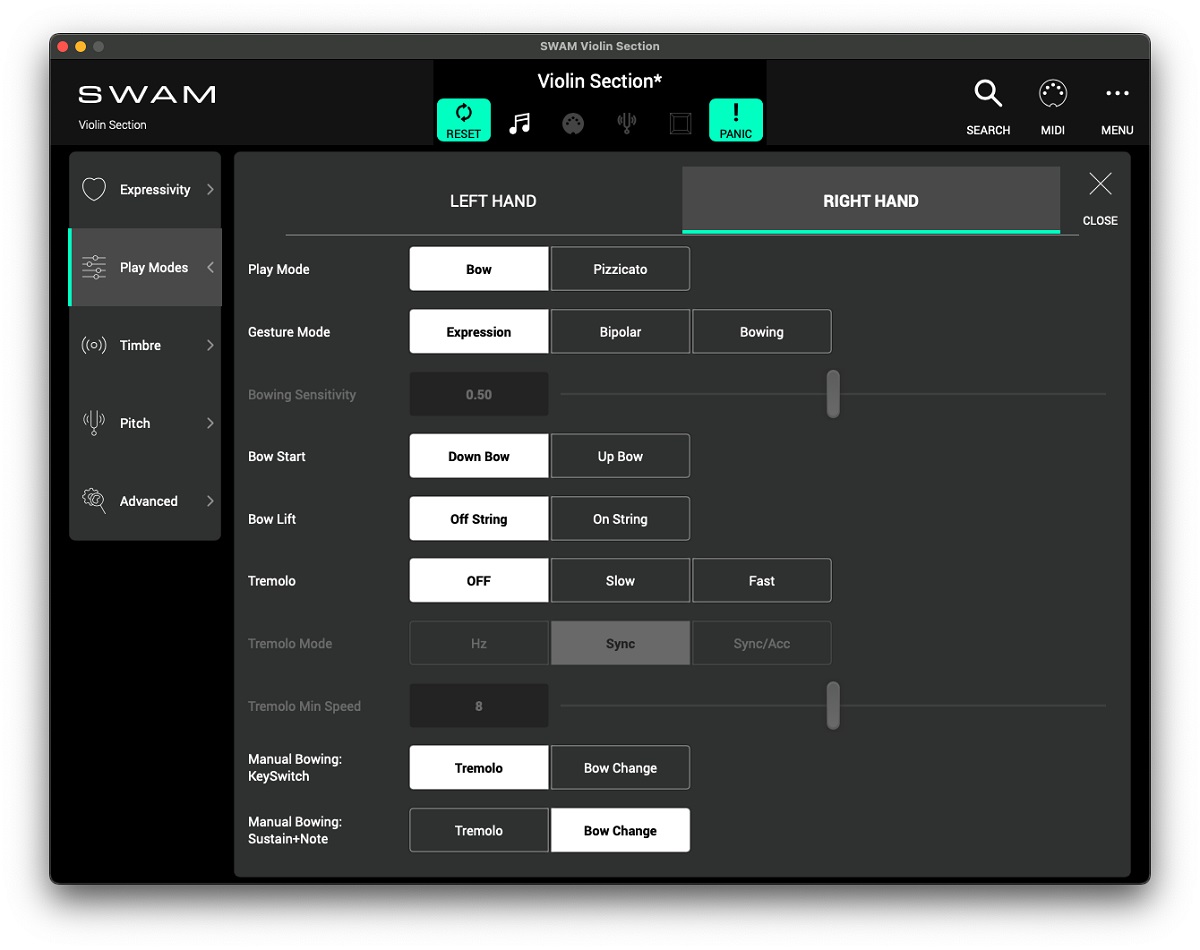
Task: Switch to the RIGHT HAND tab
Action: coord(871,200)
